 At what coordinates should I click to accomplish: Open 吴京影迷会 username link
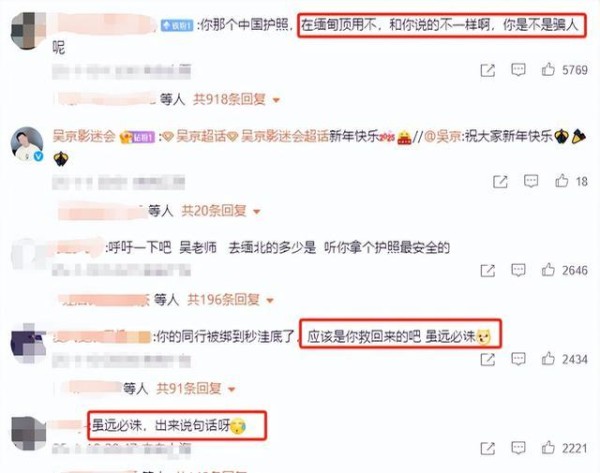(84, 136)
